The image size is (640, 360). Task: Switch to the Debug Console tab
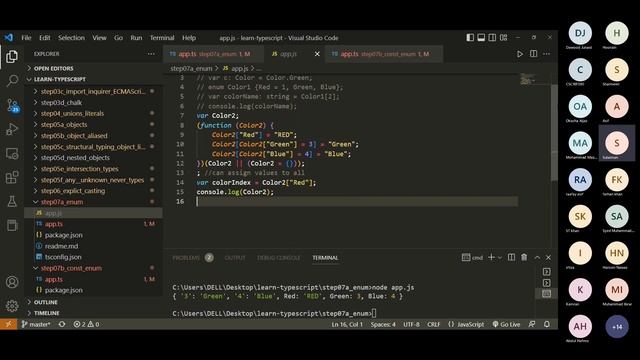tap(278, 258)
